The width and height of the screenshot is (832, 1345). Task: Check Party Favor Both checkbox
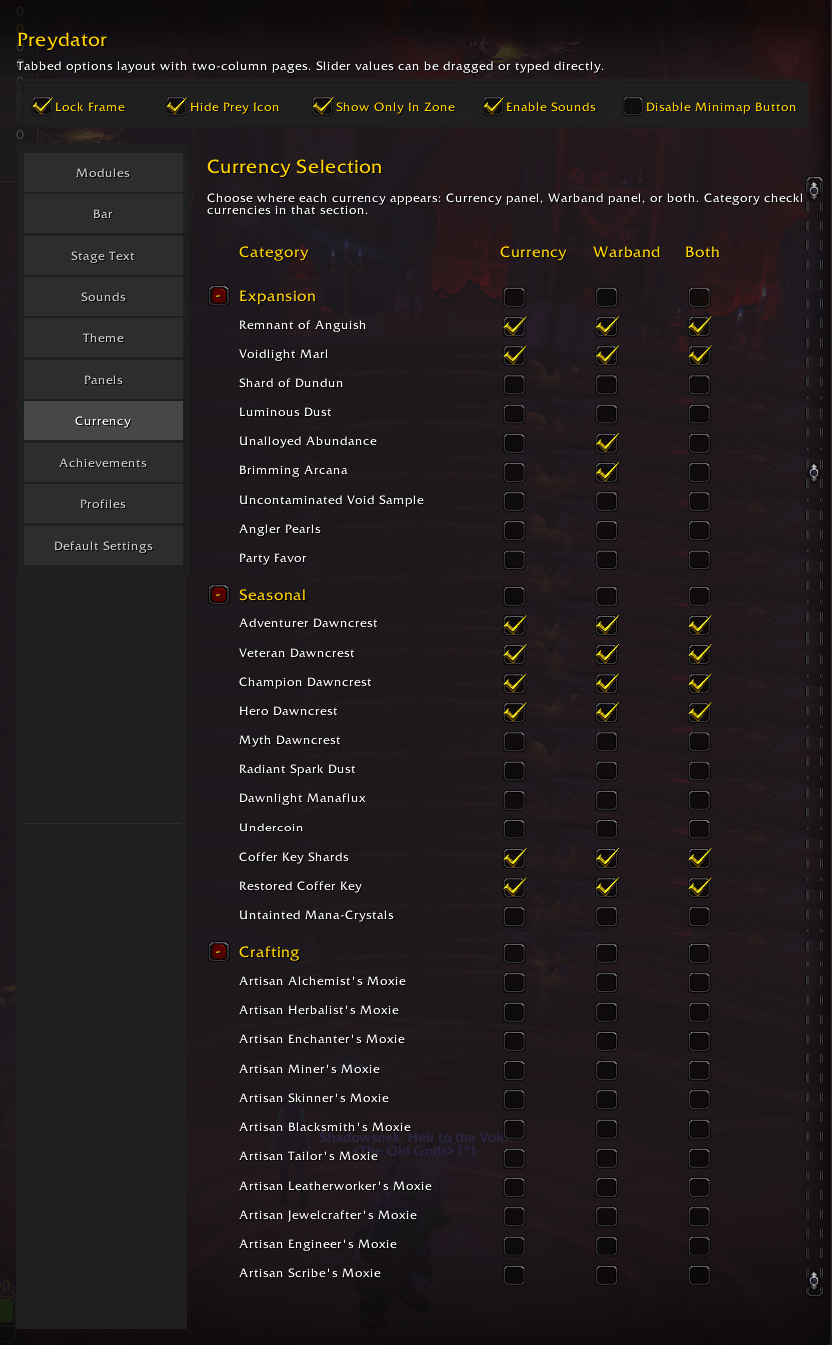point(700,559)
